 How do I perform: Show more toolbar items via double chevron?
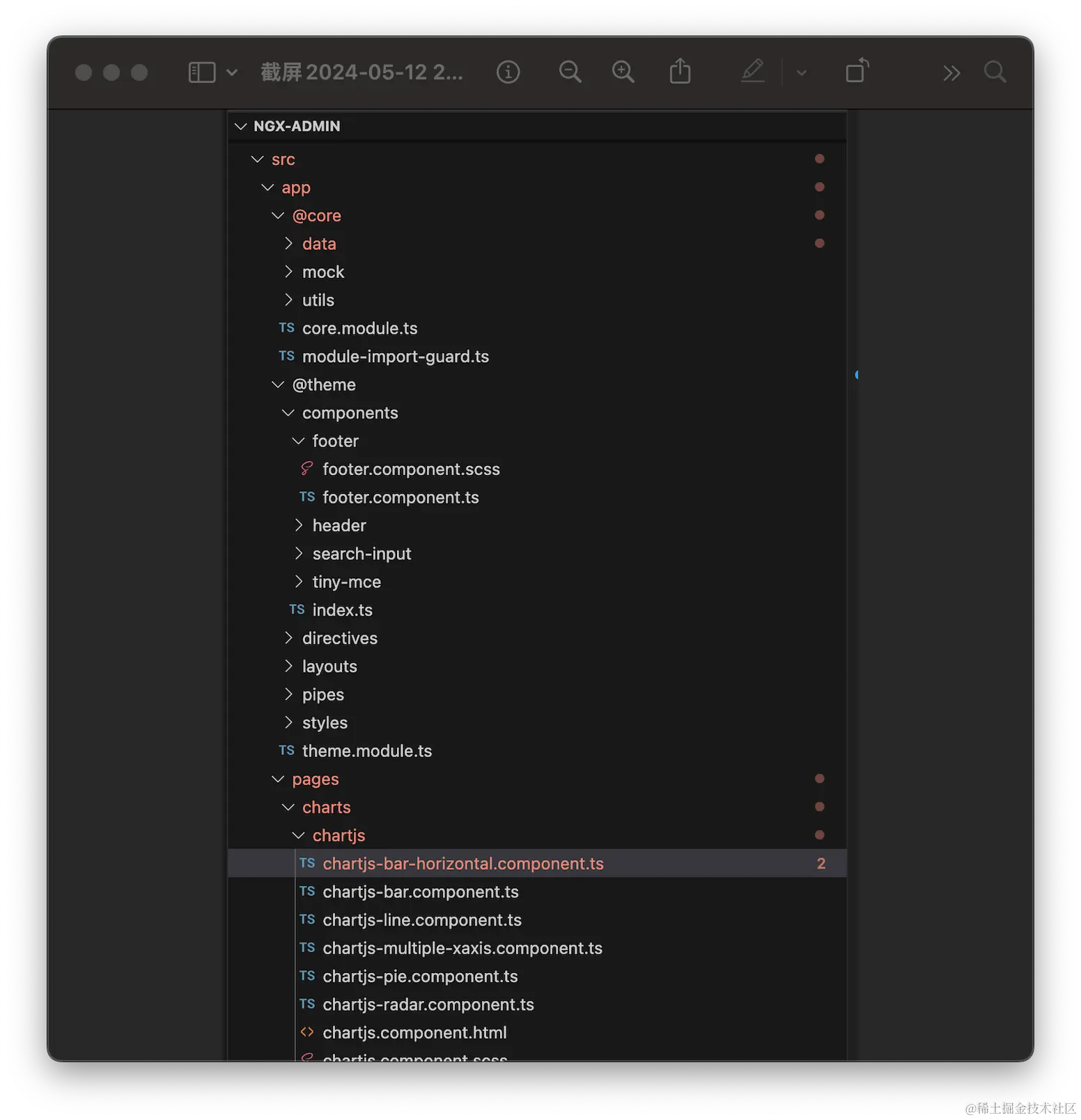(951, 72)
